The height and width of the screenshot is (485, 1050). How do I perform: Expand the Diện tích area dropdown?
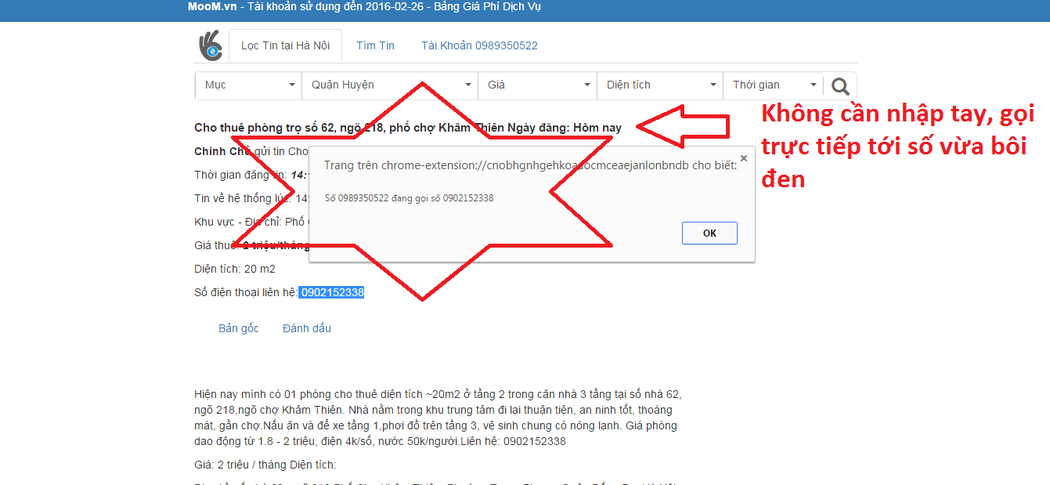tap(659, 86)
